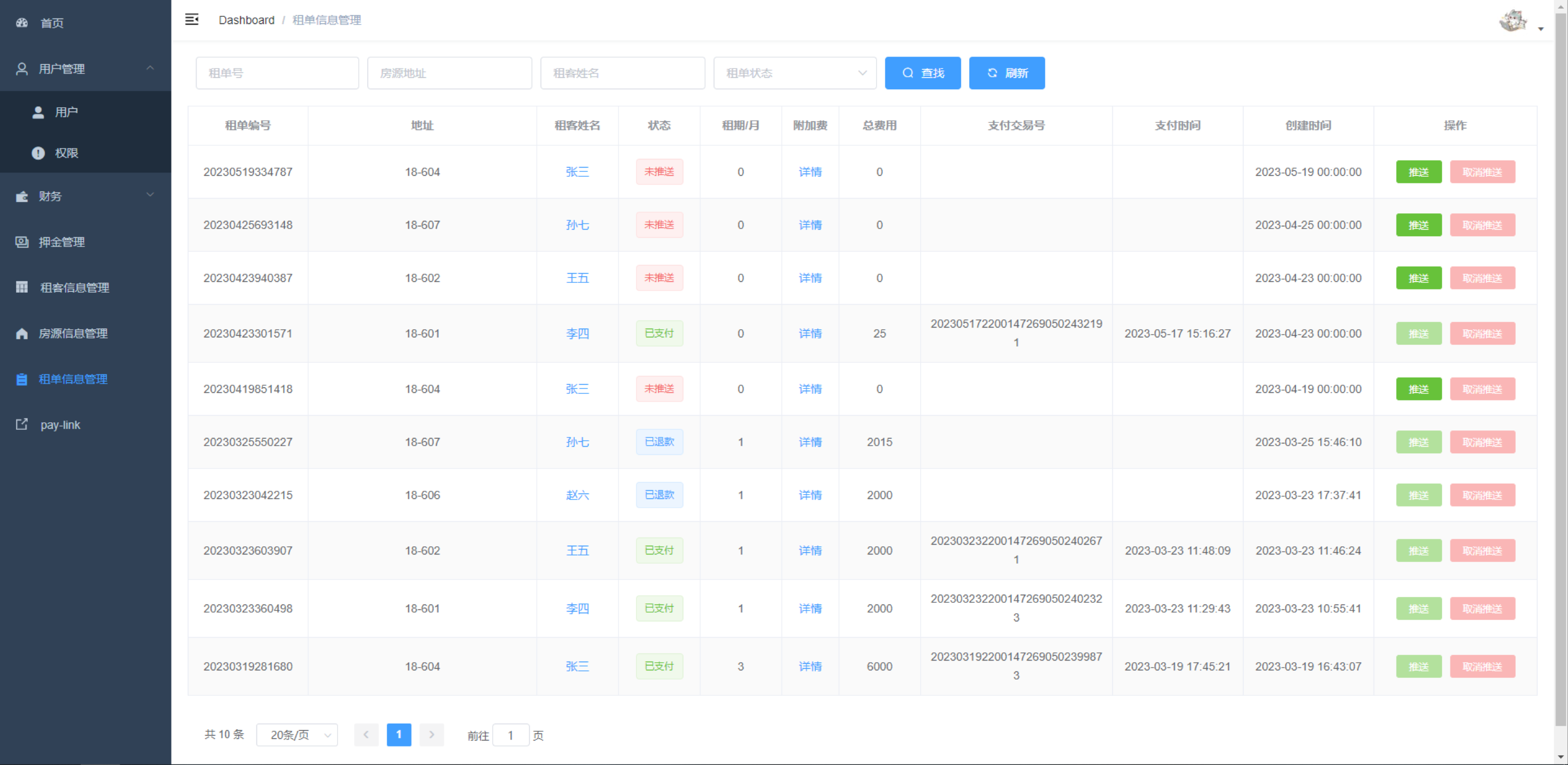Click the 押金管理 icon in sidebar
Screen dimensions: 1568x765
tap(22, 242)
